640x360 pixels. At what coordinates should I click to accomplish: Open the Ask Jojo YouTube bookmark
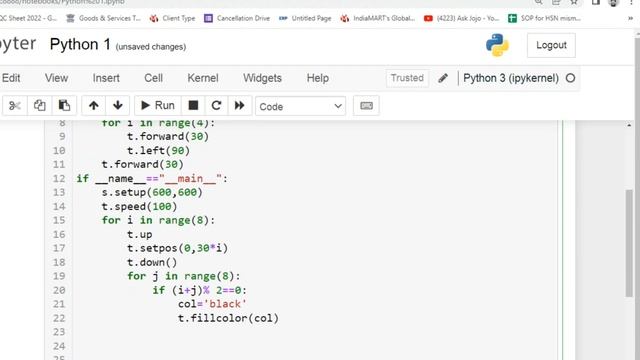pyautogui.click(x=462, y=18)
